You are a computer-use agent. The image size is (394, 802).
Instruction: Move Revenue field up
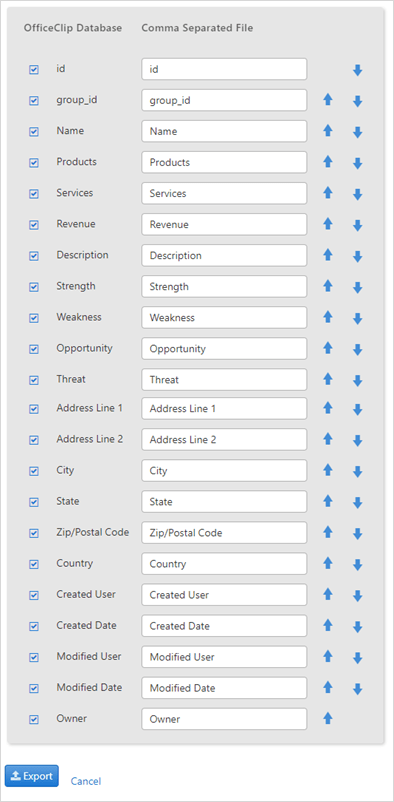tap(329, 224)
